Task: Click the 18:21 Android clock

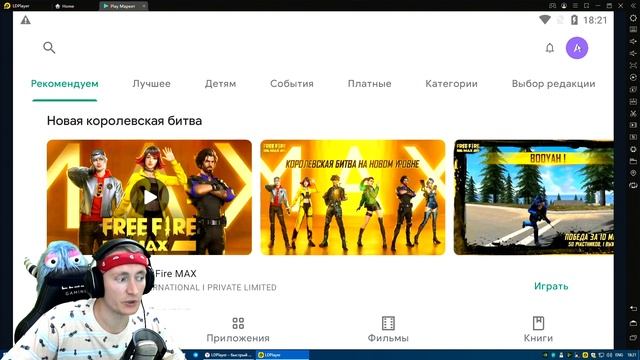Action: [595, 20]
